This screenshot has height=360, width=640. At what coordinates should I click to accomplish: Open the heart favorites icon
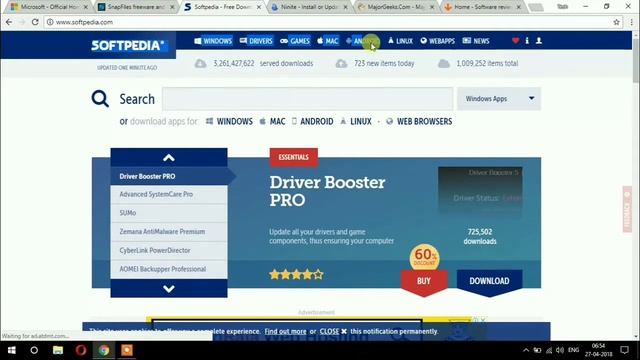pos(516,40)
